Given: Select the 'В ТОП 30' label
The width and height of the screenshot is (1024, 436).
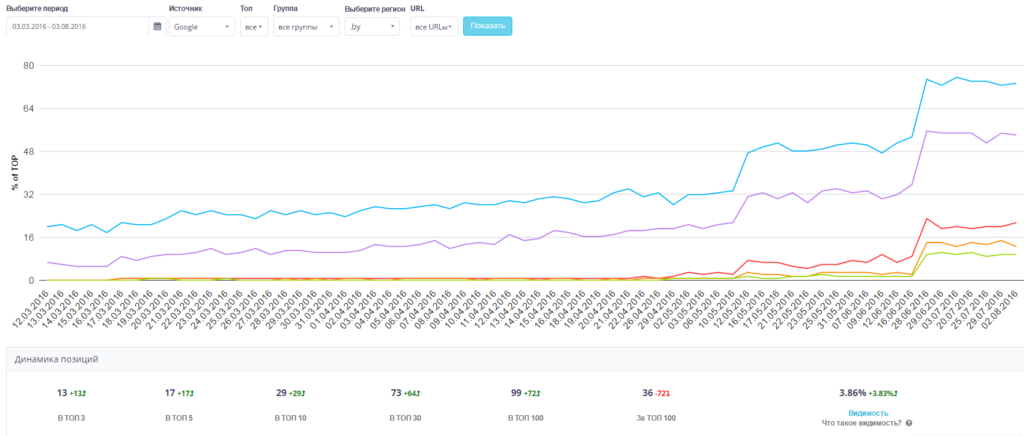Looking at the screenshot, I should [x=405, y=418].
